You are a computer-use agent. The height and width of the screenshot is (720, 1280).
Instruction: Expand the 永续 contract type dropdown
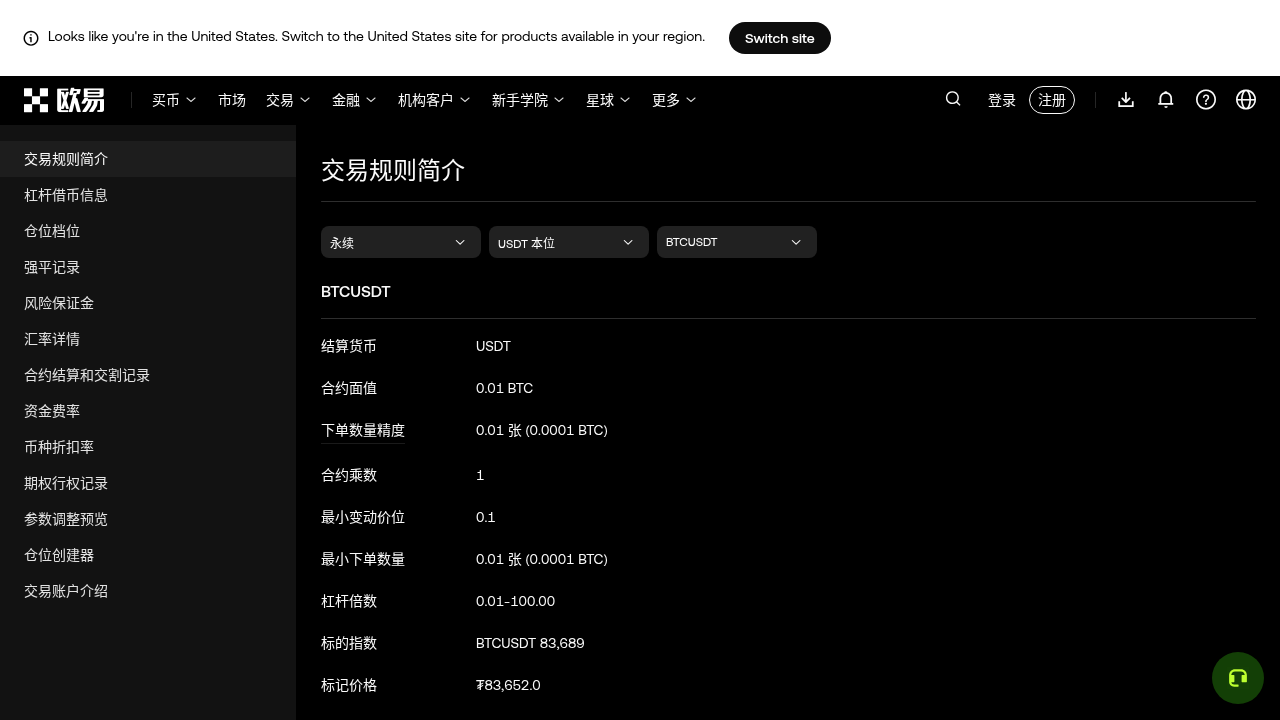tap(400, 242)
